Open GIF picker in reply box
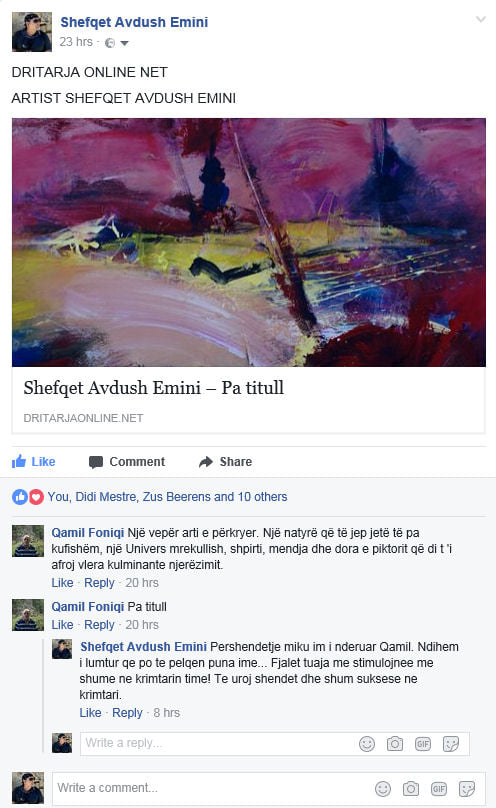496x808 pixels. point(423,744)
